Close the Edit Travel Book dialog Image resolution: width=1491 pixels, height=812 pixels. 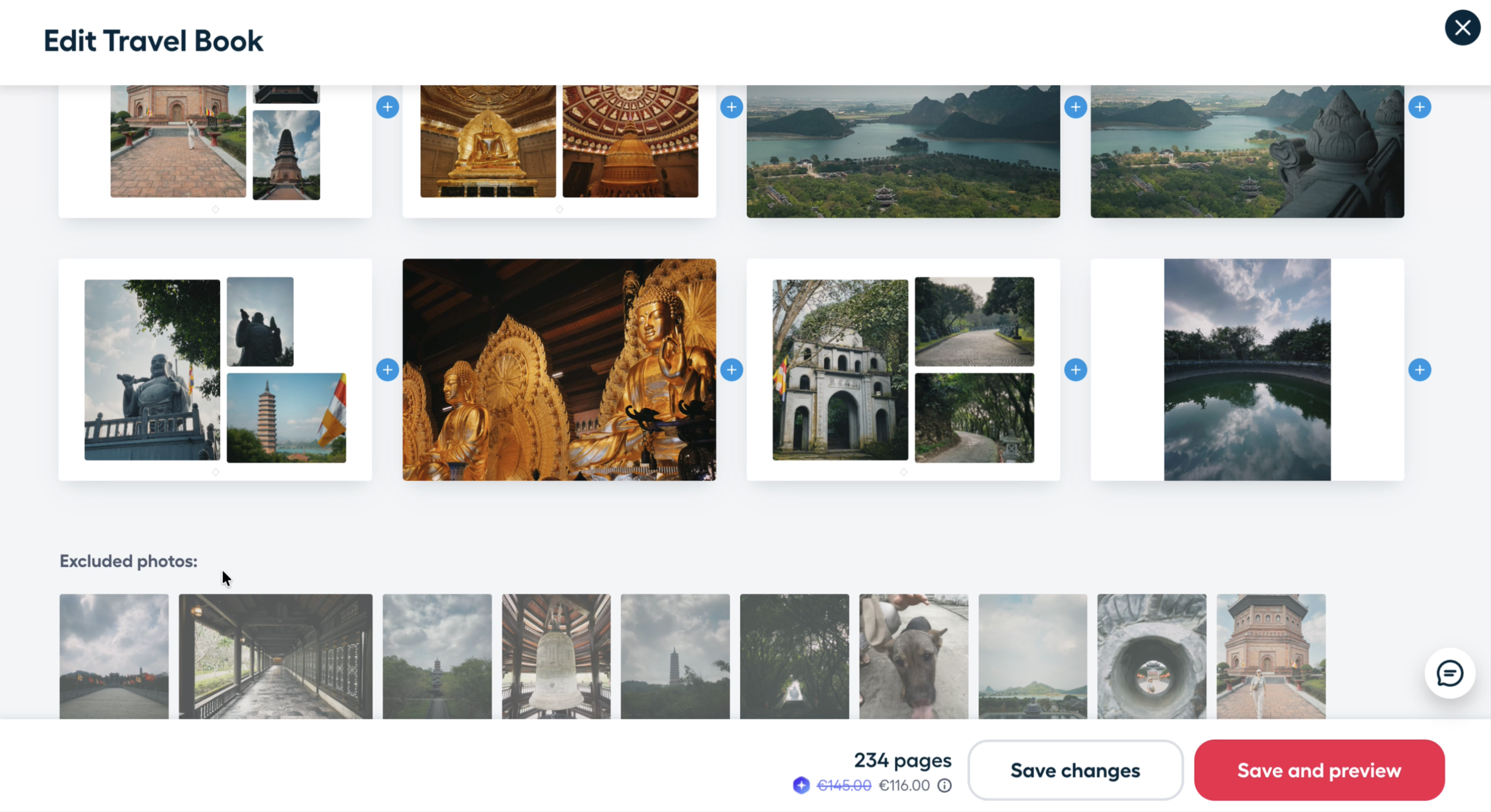pos(1462,28)
